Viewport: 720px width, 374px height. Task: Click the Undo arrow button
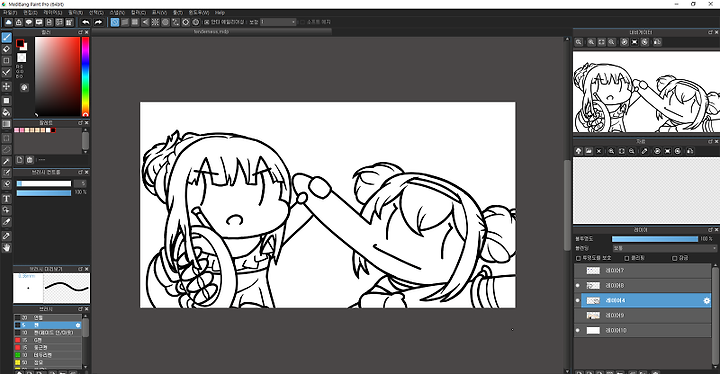(86, 22)
